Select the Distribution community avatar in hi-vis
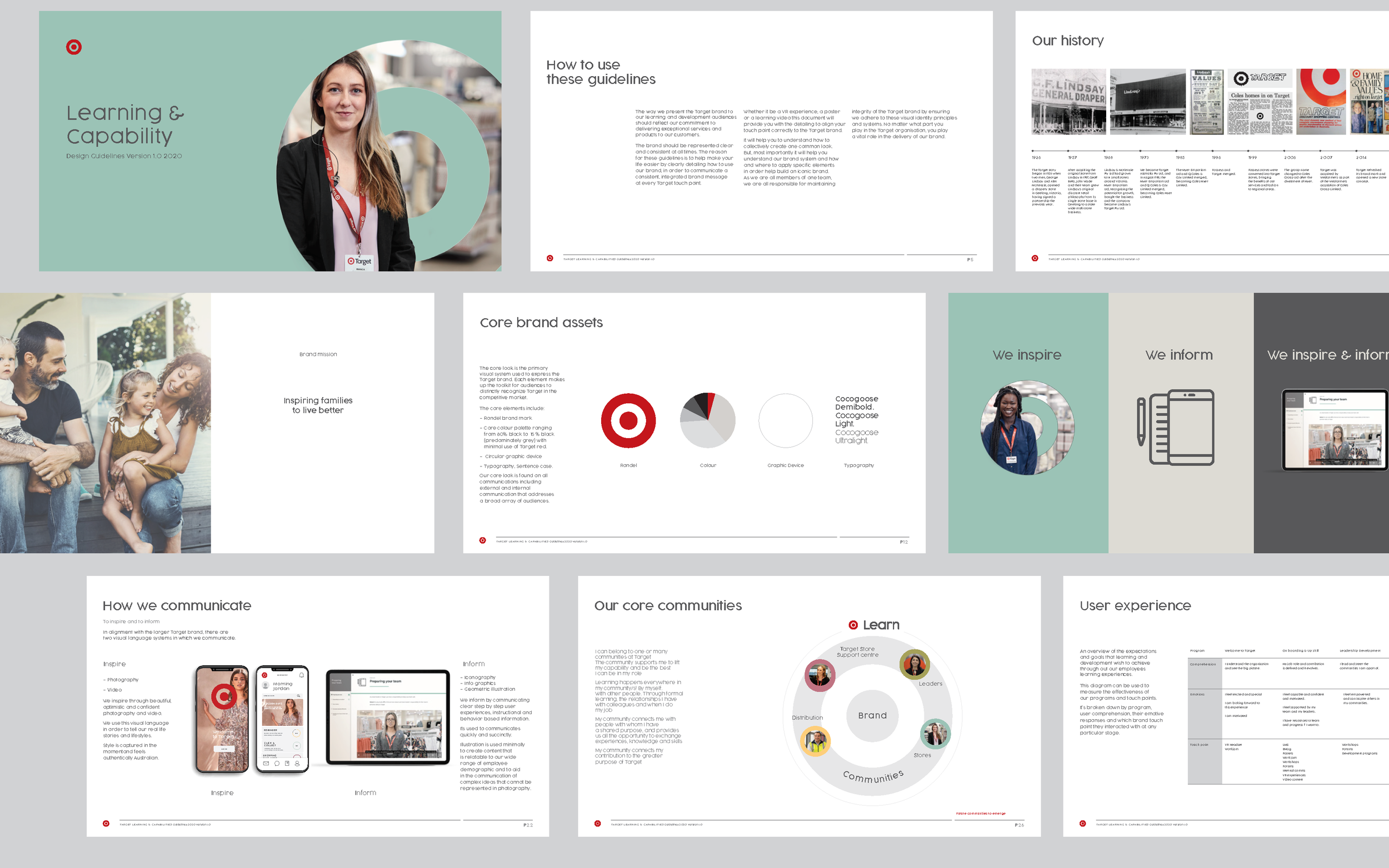Image resolution: width=1389 pixels, height=868 pixels. 816,741
